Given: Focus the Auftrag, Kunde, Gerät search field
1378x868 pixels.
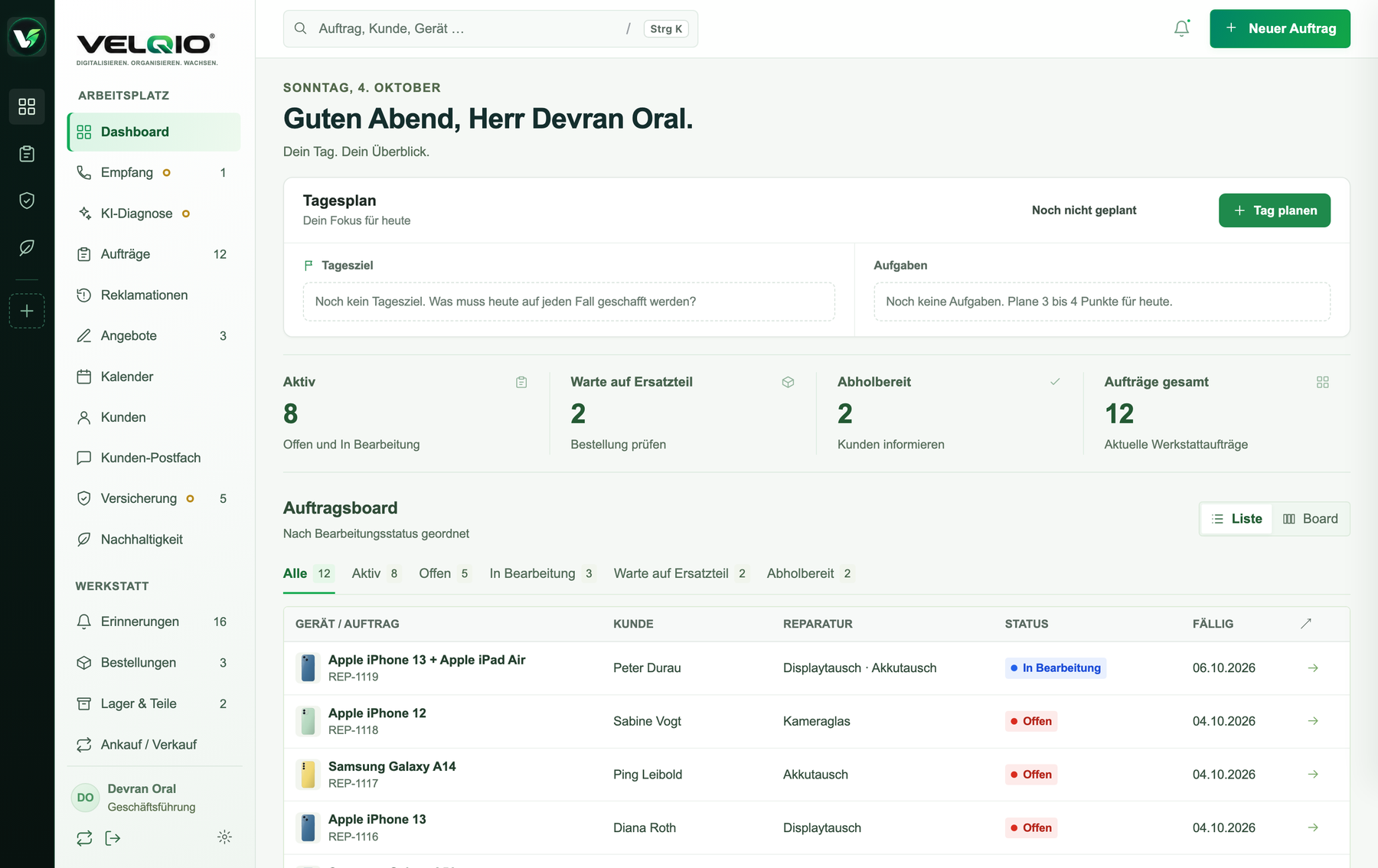Looking at the screenshot, I should (491, 28).
